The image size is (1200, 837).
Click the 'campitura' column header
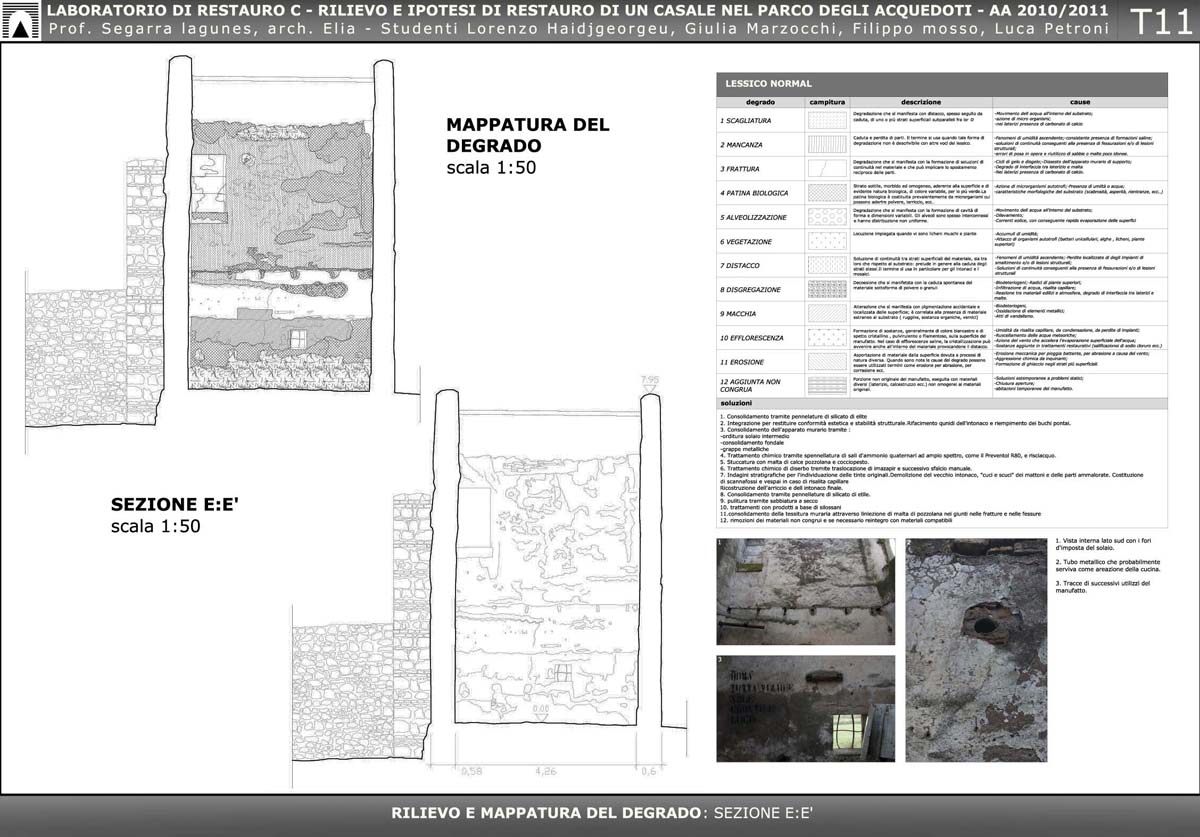click(826, 102)
